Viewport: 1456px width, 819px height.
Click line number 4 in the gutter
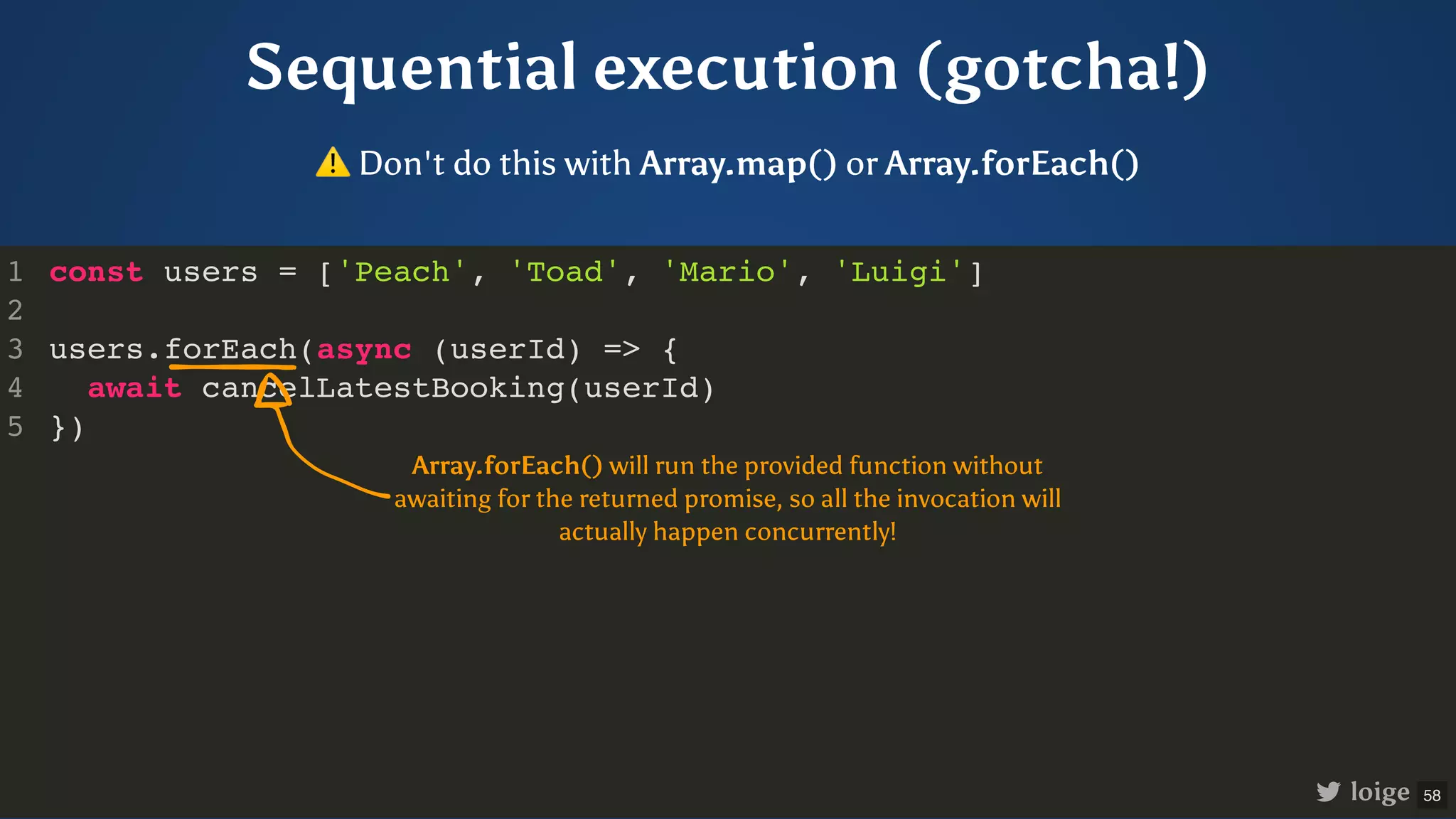click(x=16, y=388)
